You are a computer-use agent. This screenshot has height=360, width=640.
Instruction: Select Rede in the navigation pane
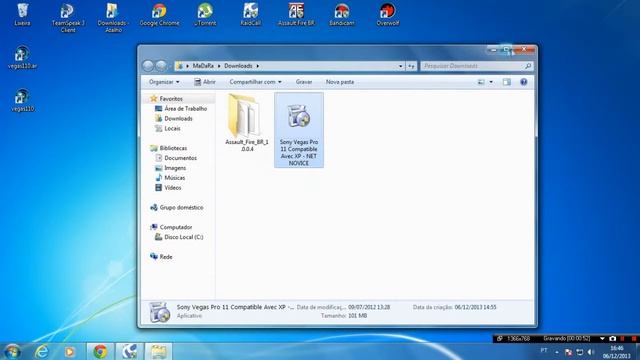click(165, 257)
